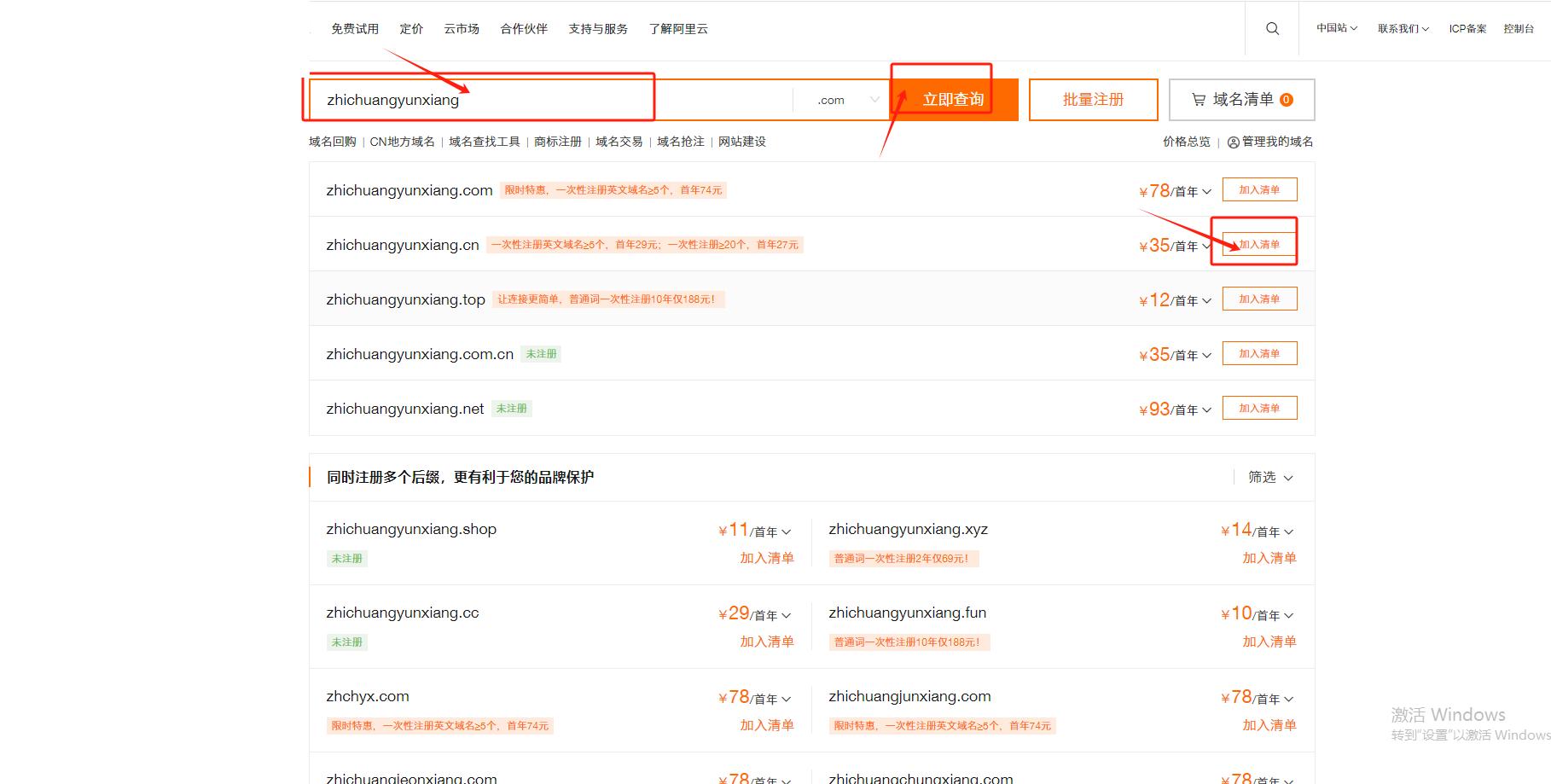This screenshot has height=784, width=1551.
Task: Open the 中国站 region selector
Action: point(1336,28)
